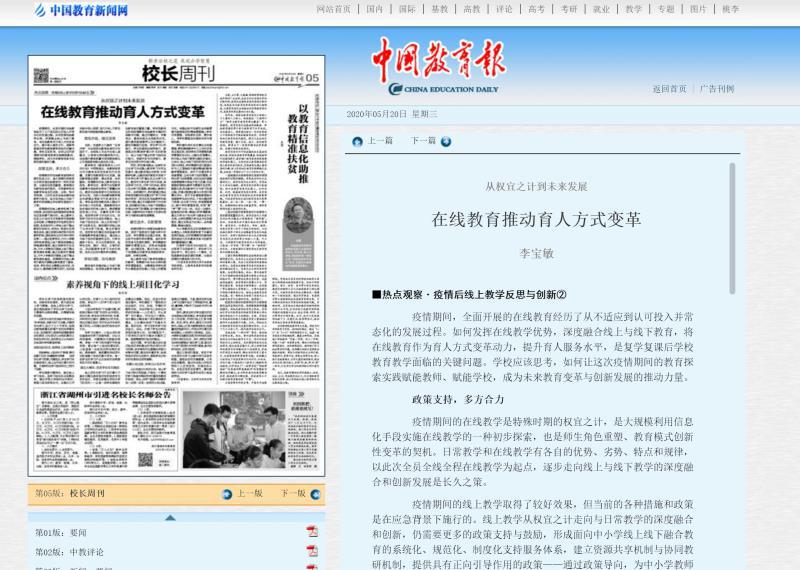This screenshot has width=800, height=570.
Task: Click the 中国教育新闻网 logo
Action: point(81,10)
